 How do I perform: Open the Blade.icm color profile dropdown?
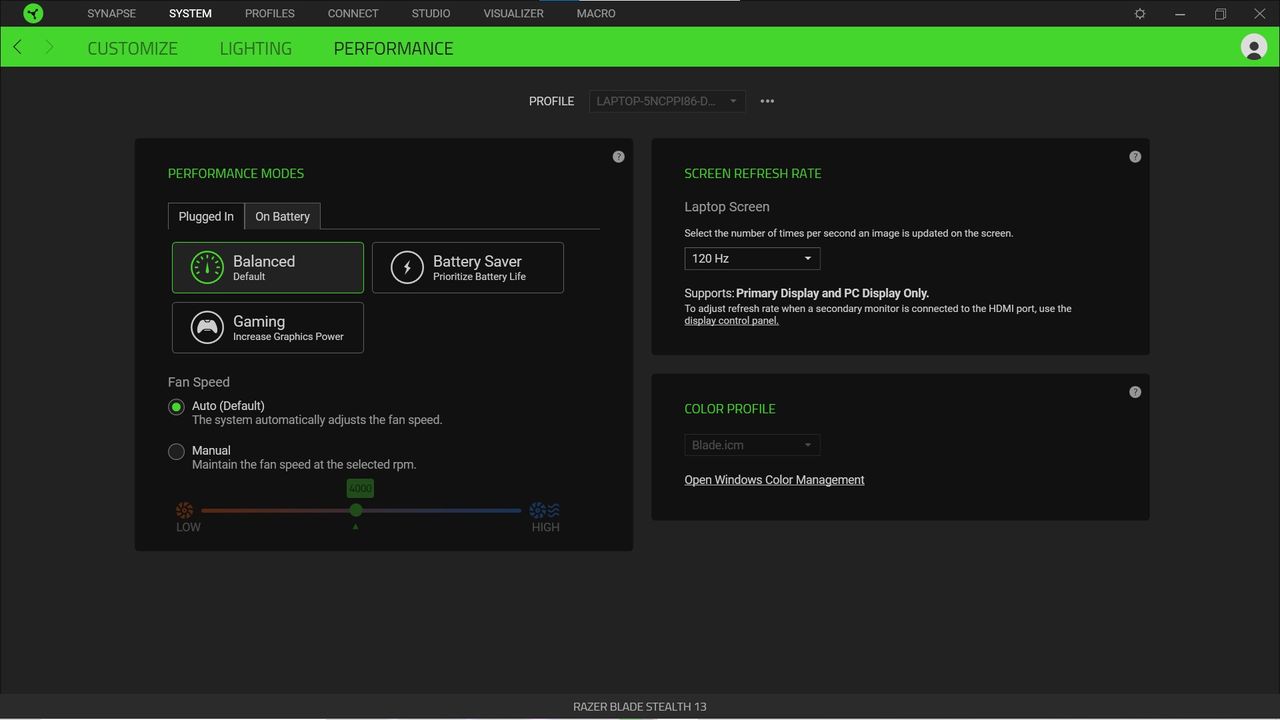[x=752, y=445]
